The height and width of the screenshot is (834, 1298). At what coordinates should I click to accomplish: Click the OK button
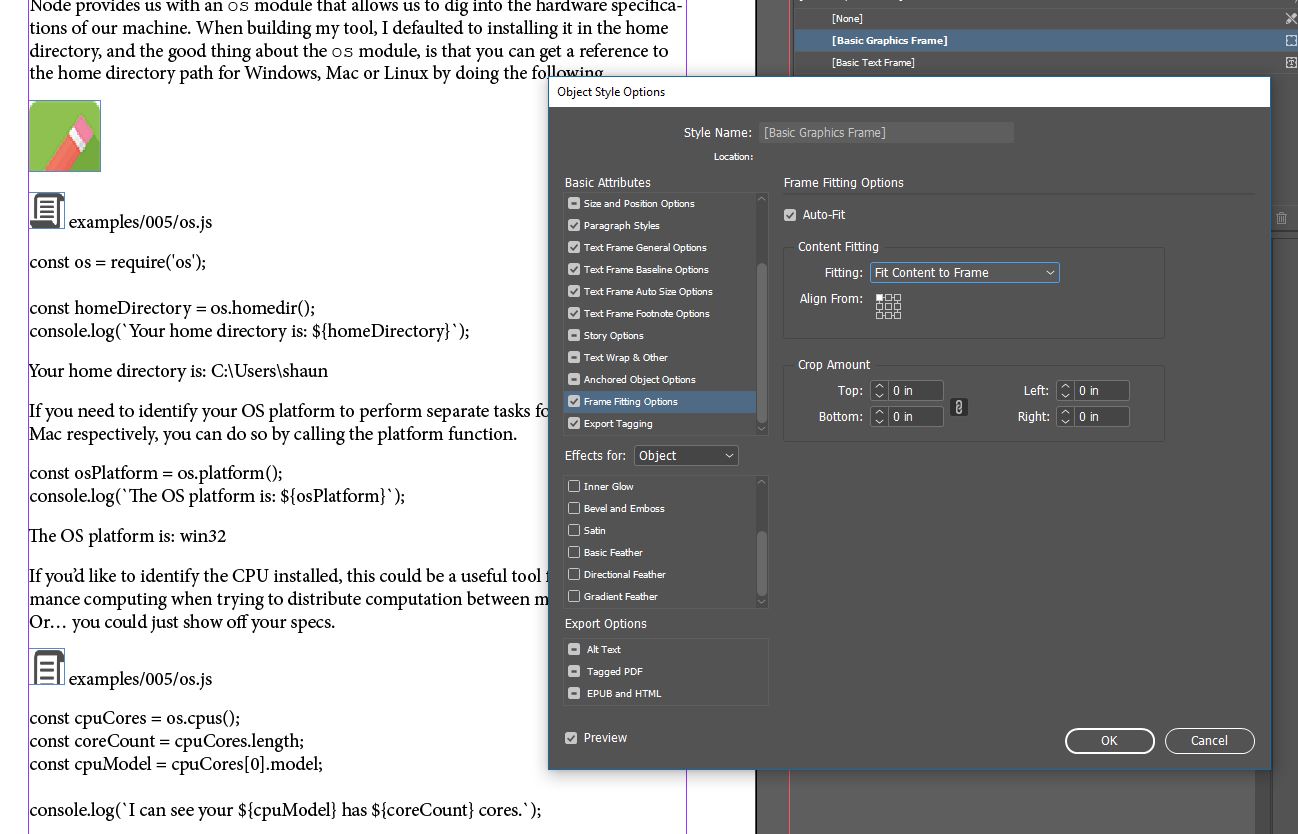coord(1109,740)
